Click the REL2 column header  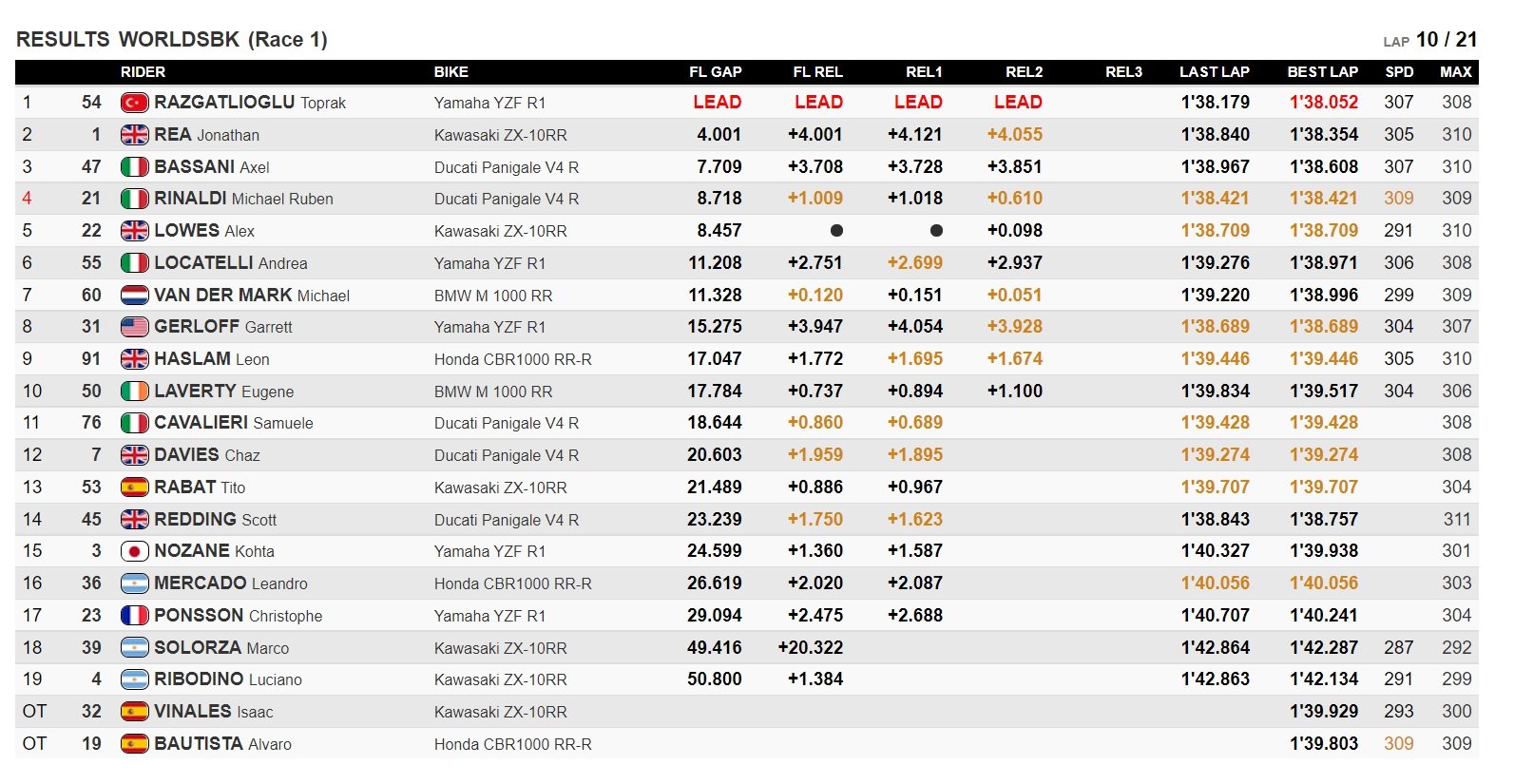point(1025,72)
